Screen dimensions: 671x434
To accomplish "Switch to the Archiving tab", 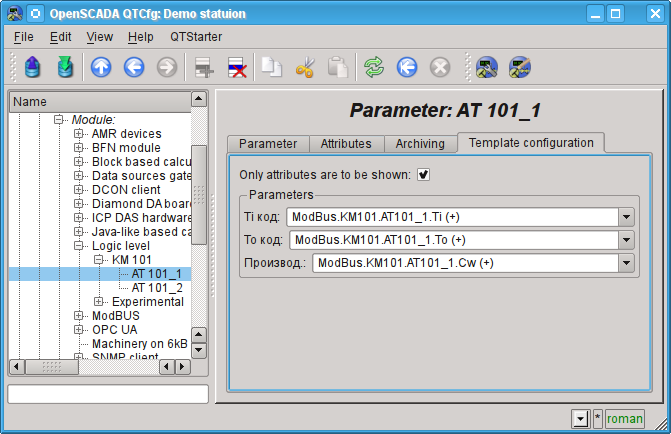I will point(419,144).
